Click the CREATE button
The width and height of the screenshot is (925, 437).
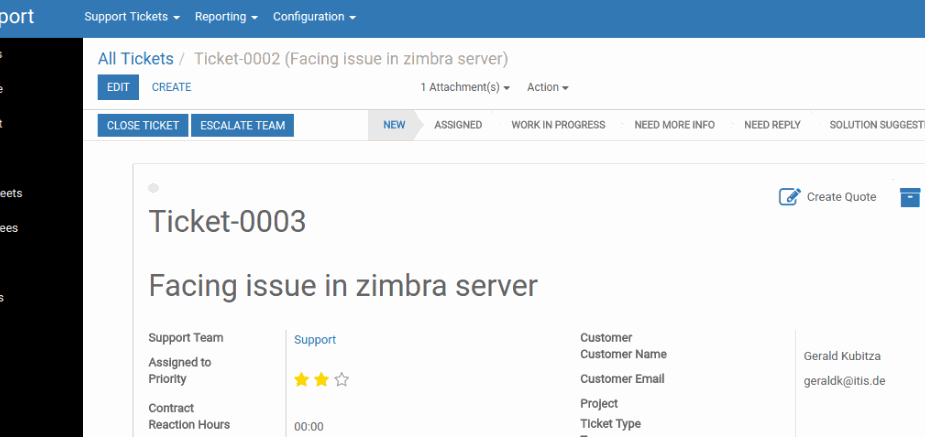tap(172, 87)
